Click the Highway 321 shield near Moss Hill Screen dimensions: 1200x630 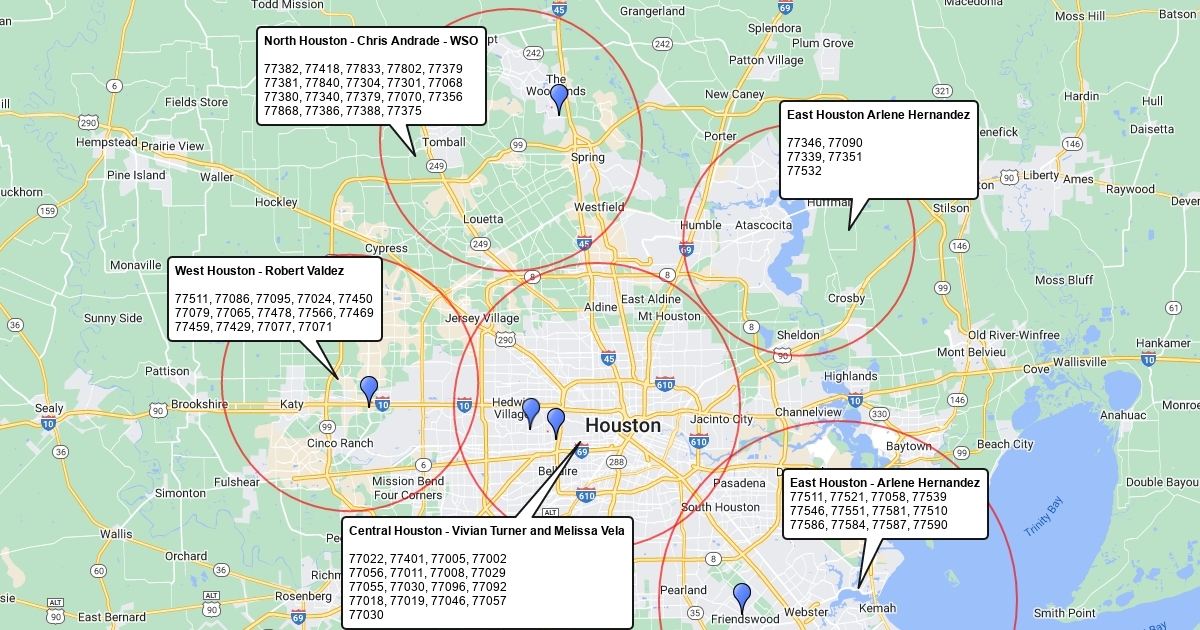(941, 90)
